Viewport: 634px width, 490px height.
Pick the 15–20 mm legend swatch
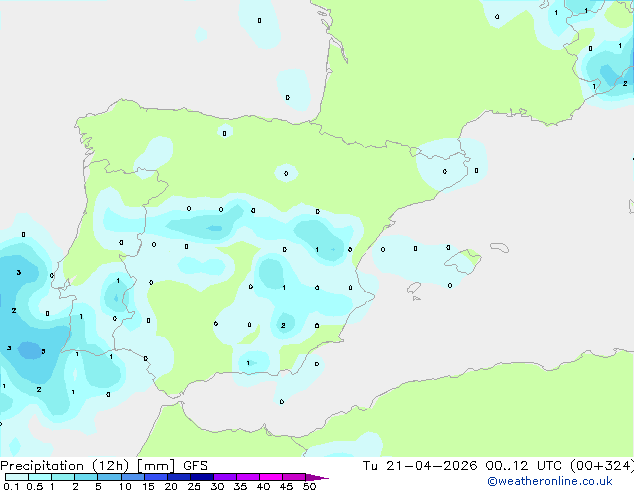coord(156,477)
